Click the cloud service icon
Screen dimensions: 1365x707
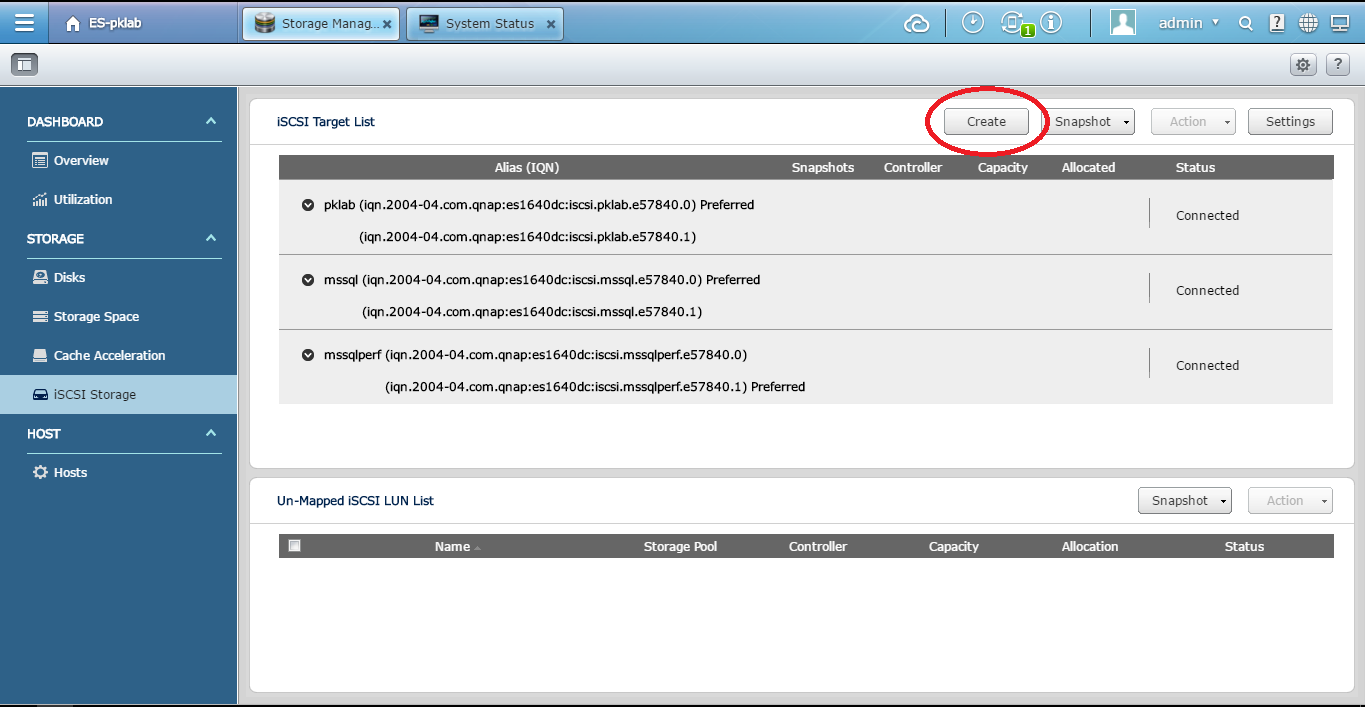pyautogui.click(x=916, y=24)
